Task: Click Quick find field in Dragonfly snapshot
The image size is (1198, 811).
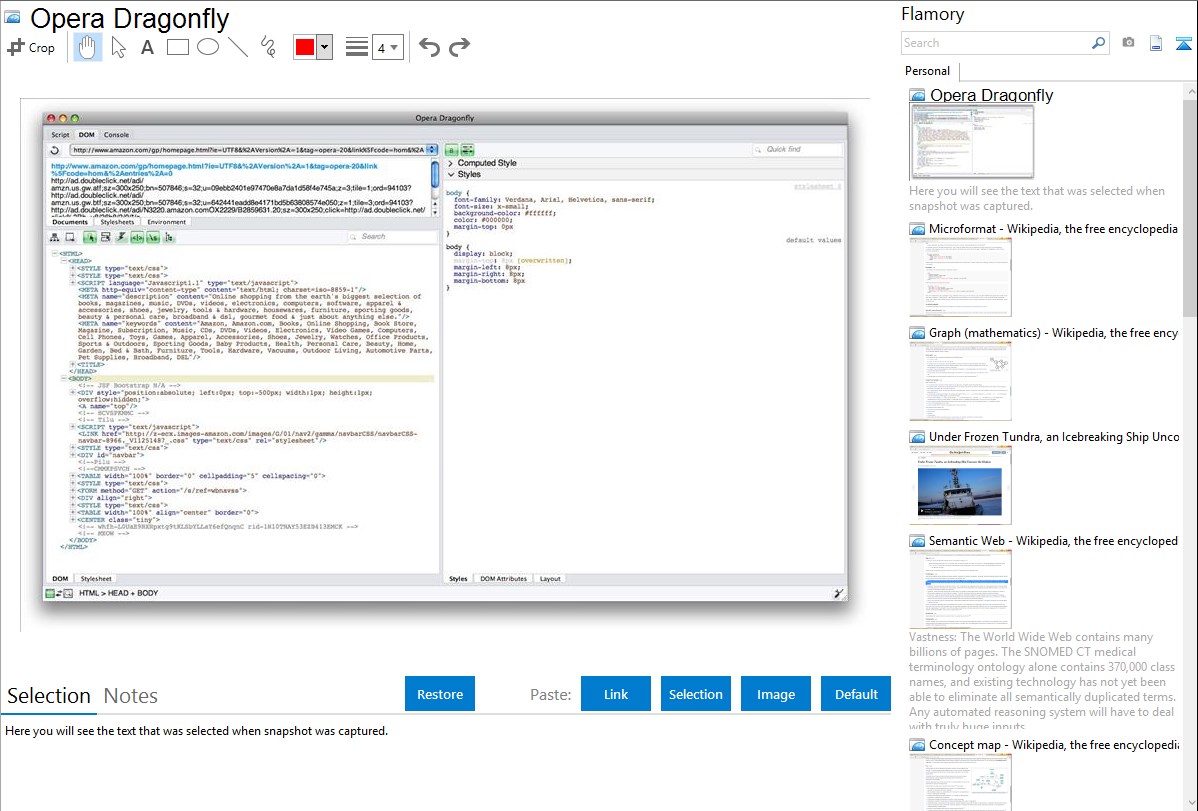Action: pos(797,149)
